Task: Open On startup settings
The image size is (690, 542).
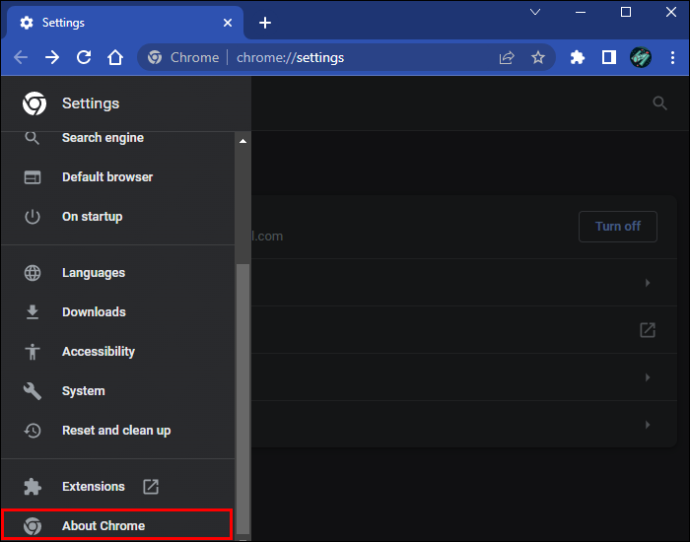Action: 117,216
